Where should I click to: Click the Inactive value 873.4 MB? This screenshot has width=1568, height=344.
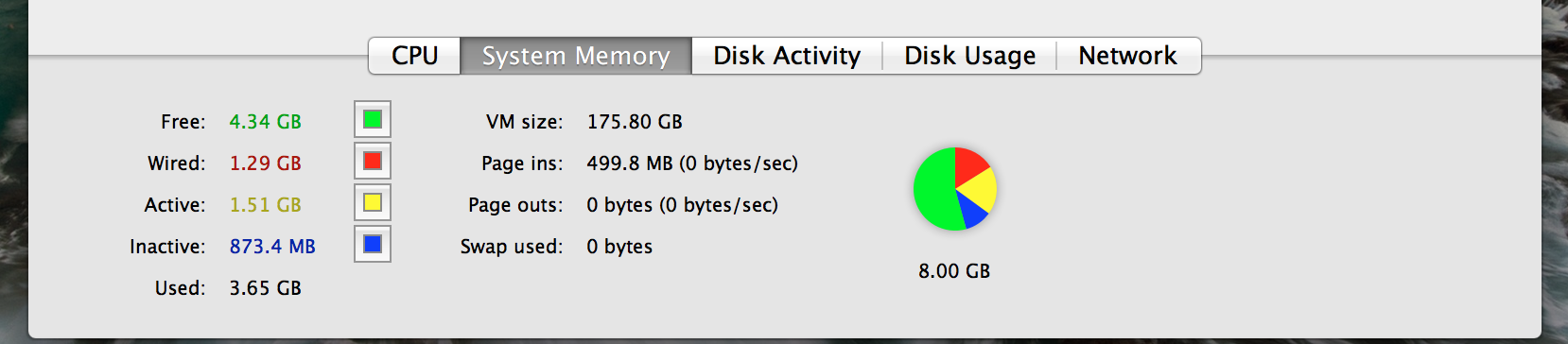272,247
